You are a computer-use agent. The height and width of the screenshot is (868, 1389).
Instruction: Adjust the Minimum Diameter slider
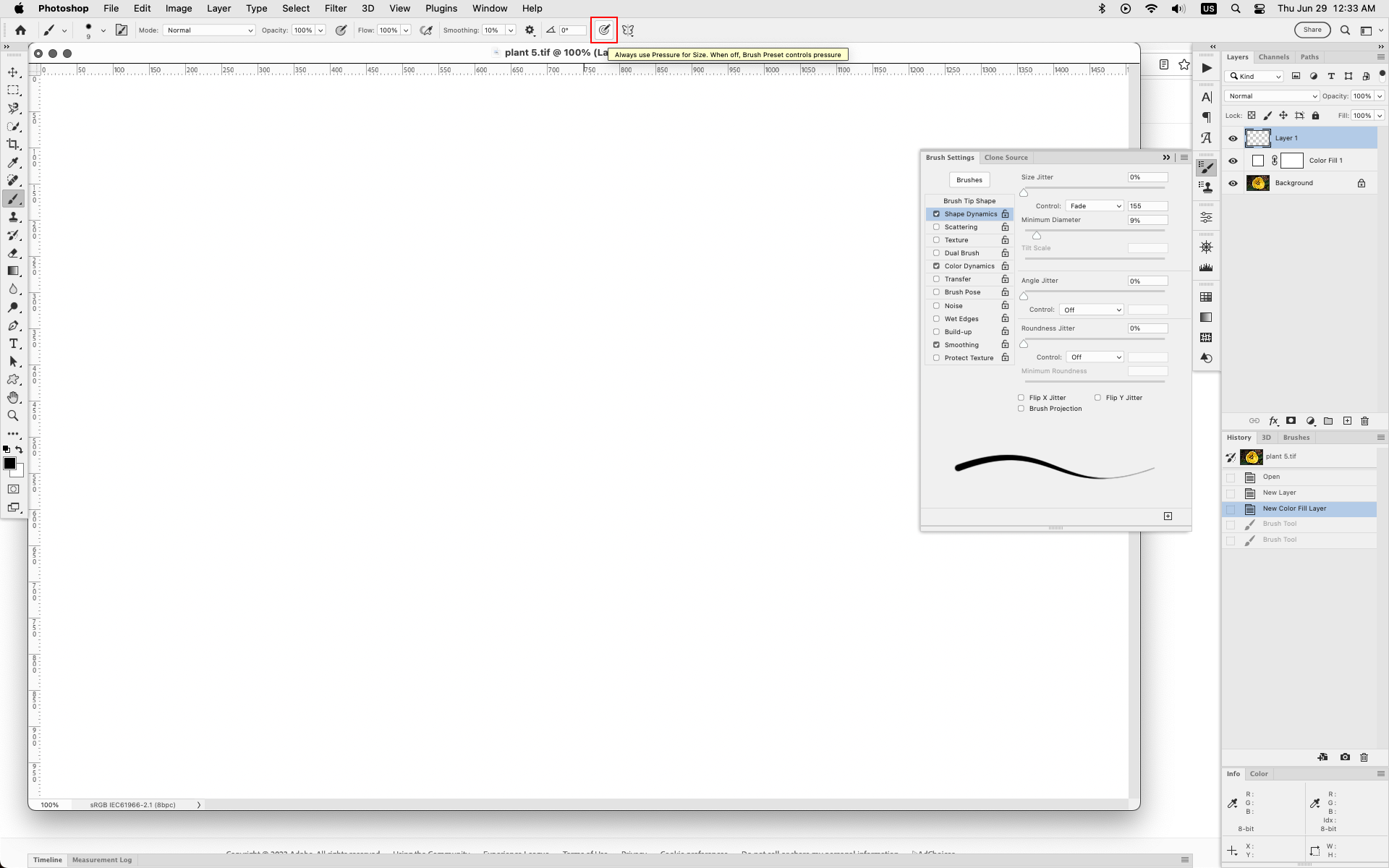[x=1036, y=235]
